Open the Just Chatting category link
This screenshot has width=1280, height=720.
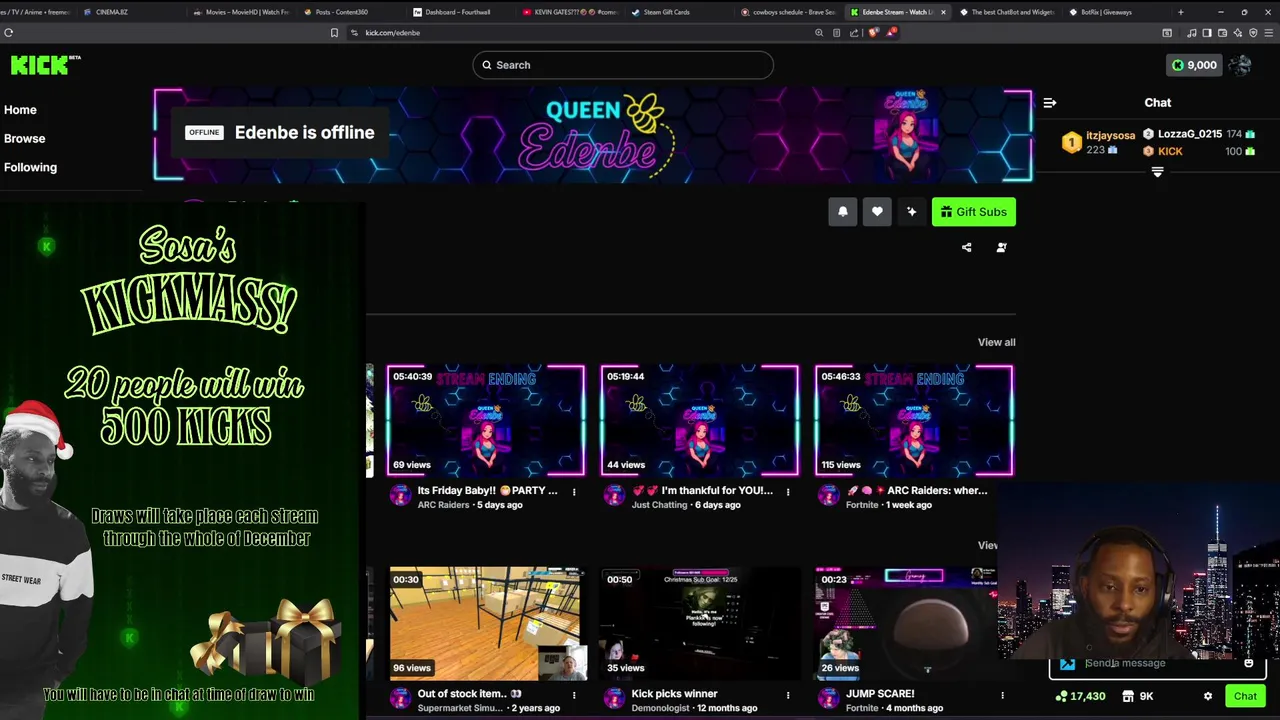pyautogui.click(x=659, y=505)
